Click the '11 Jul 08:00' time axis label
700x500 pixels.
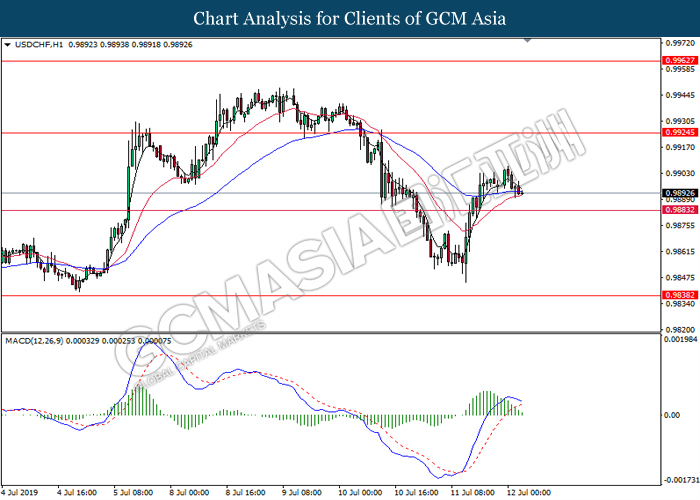(469, 492)
